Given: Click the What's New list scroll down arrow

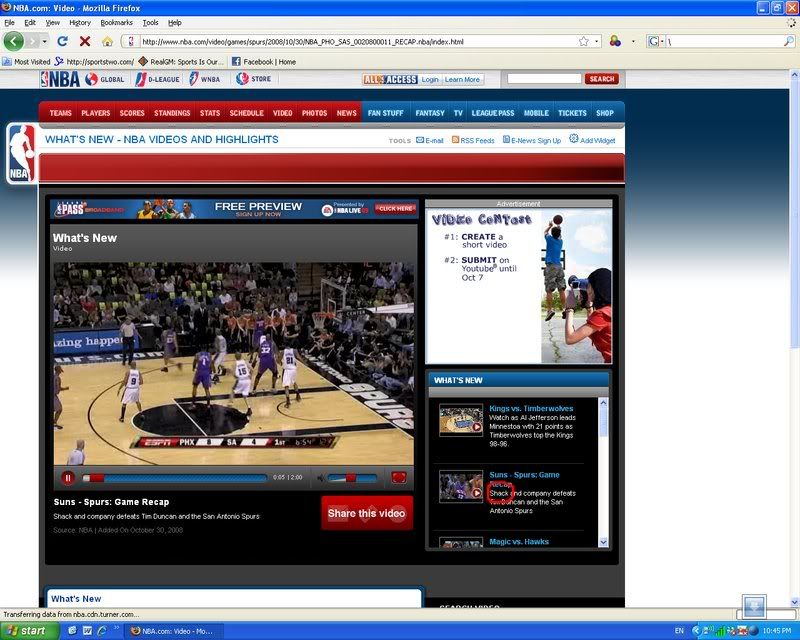Looking at the screenshot, I should pyautogui.click(x=603, y=542).
